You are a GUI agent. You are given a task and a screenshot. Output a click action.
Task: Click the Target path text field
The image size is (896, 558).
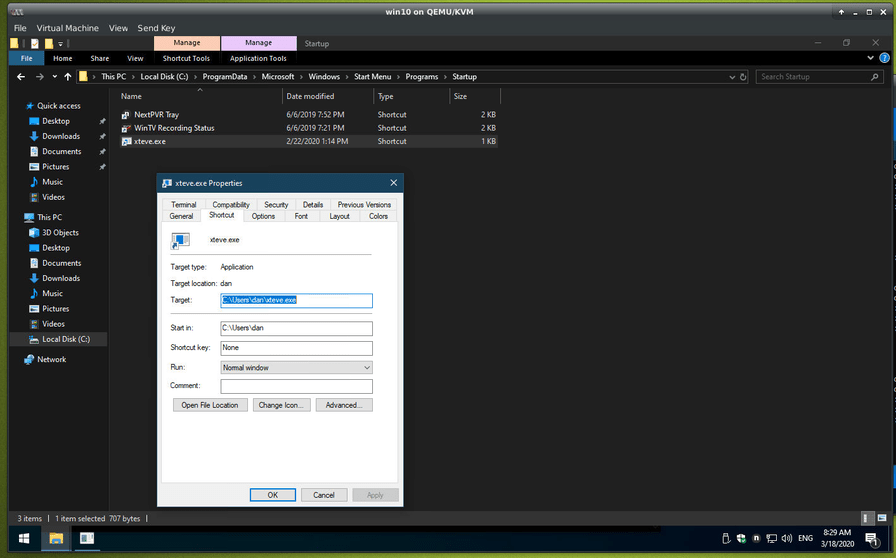pos(296,300)
